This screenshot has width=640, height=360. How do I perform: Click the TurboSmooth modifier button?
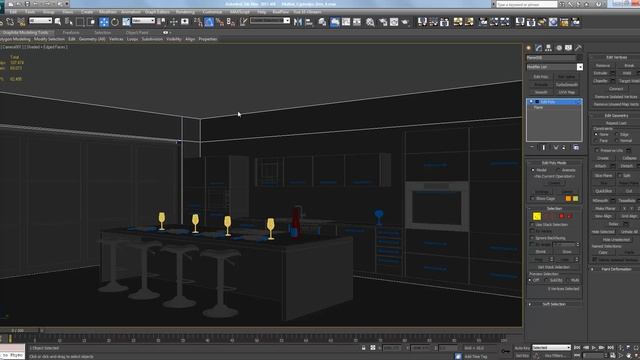(567, 84)
